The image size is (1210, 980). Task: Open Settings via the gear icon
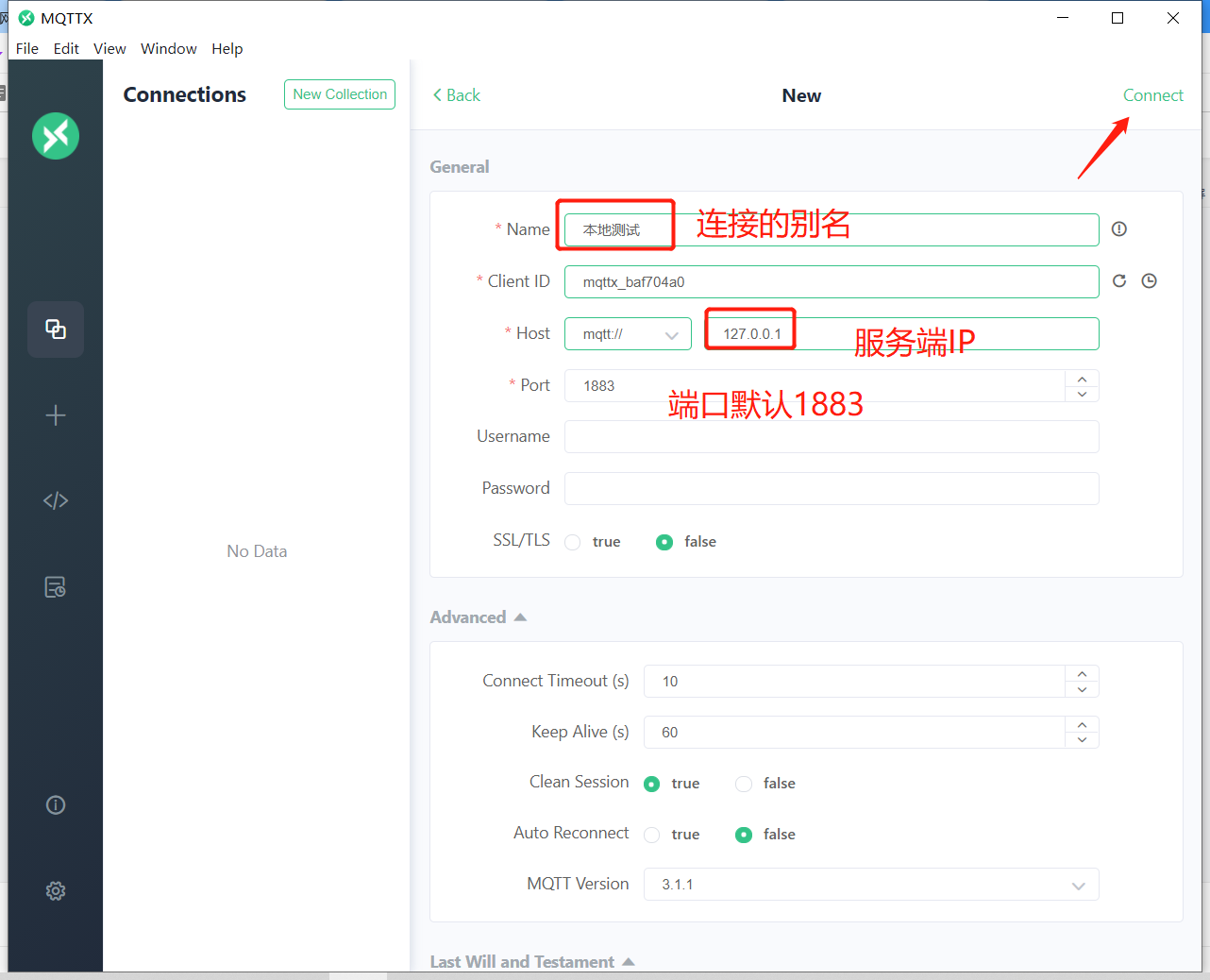tap(56, 890)
